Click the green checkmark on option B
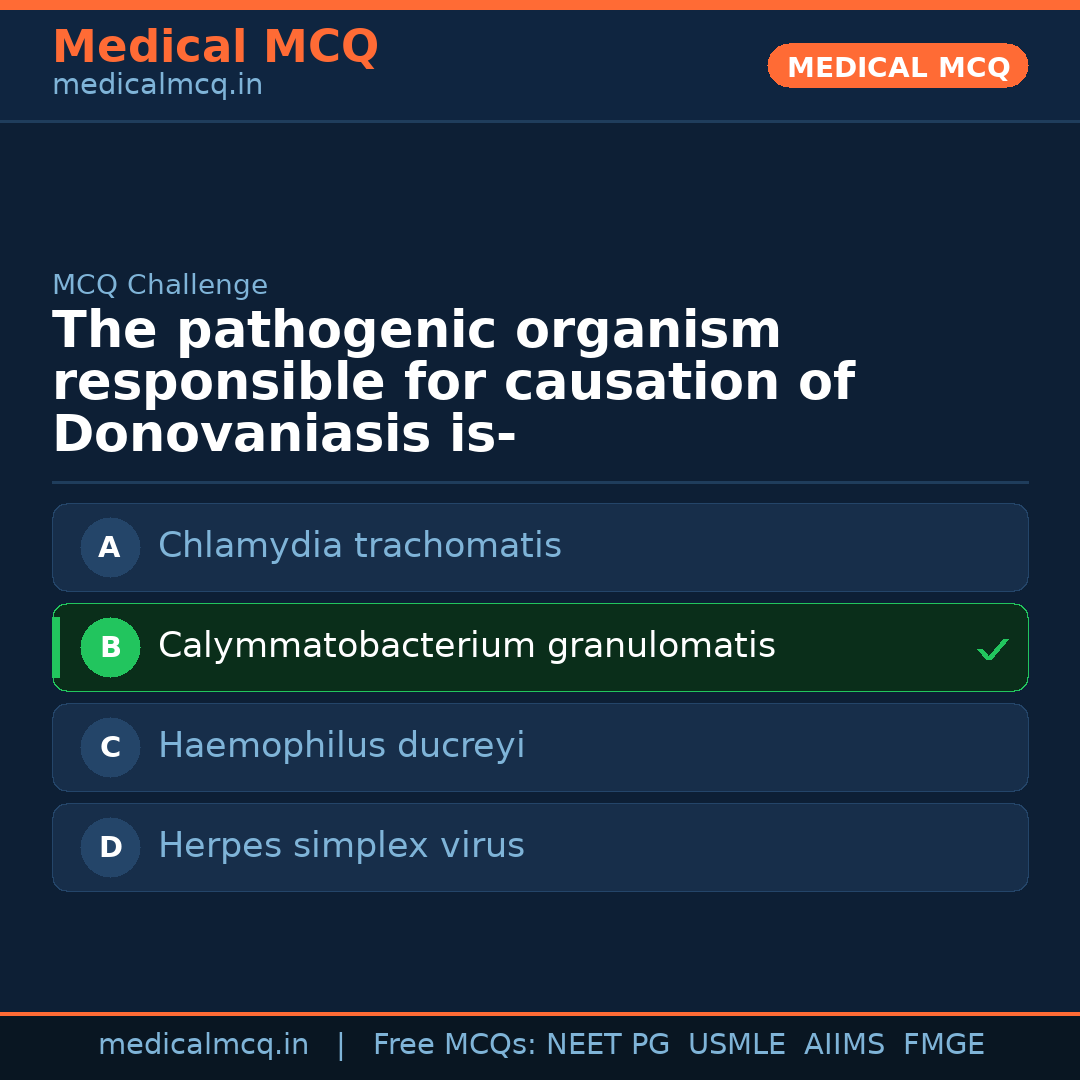 [x=992, y=650]
